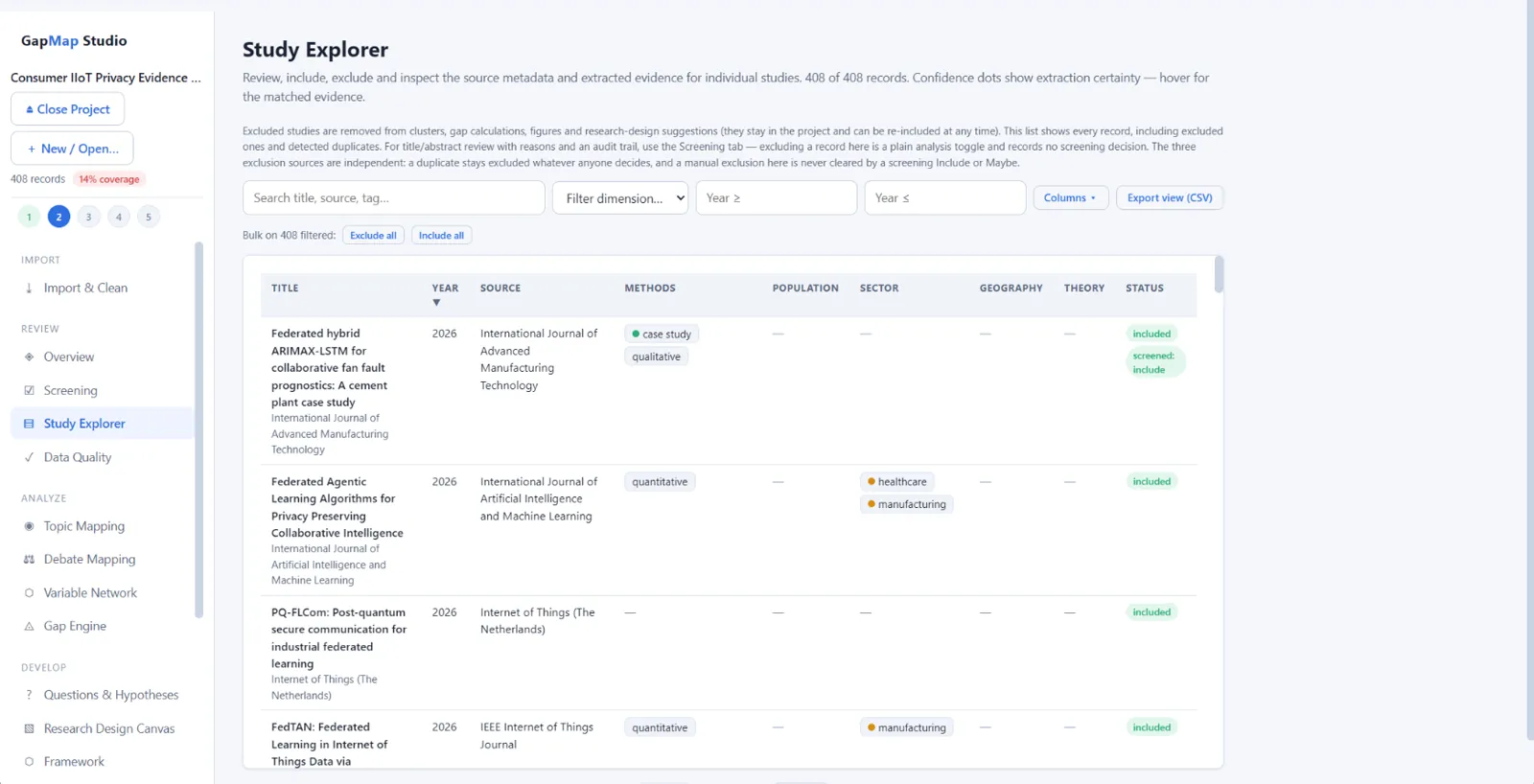This screenshot has width=1534, height=784.
Task: Click the Study Explorer table icon
Action: 29,424
